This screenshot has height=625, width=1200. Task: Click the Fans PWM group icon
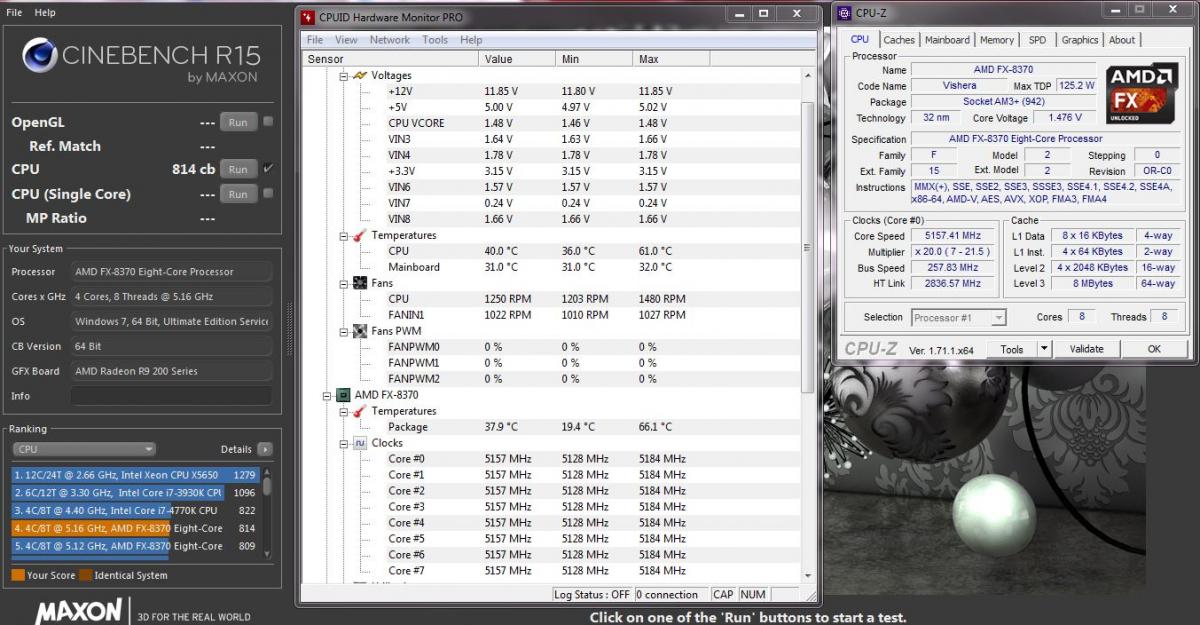coord(360,331)
